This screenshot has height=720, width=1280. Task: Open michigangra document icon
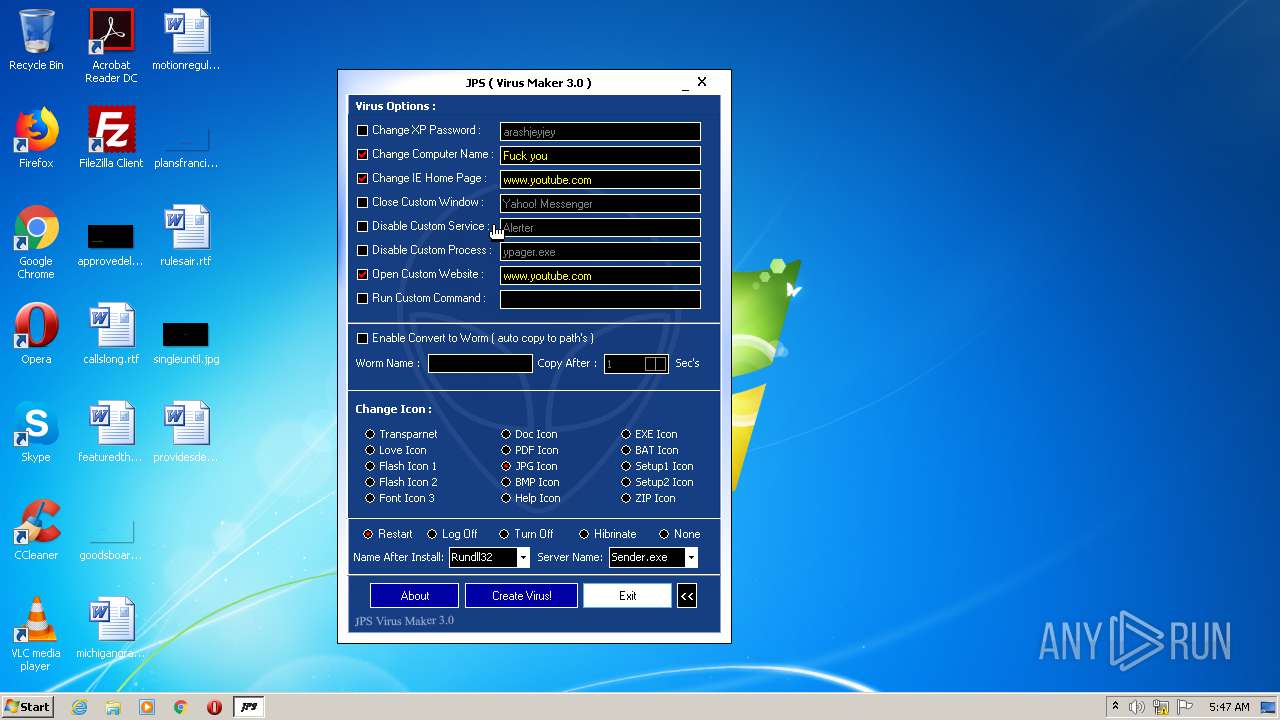(111, 628)
